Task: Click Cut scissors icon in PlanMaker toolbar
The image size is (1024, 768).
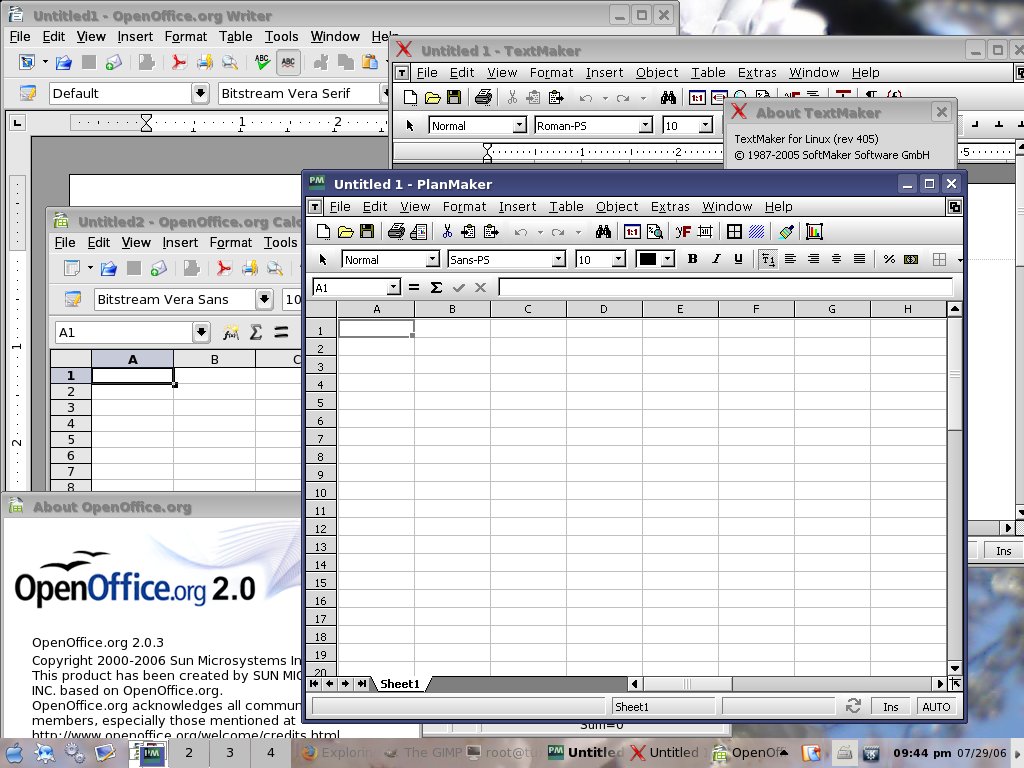Action: 447,231
